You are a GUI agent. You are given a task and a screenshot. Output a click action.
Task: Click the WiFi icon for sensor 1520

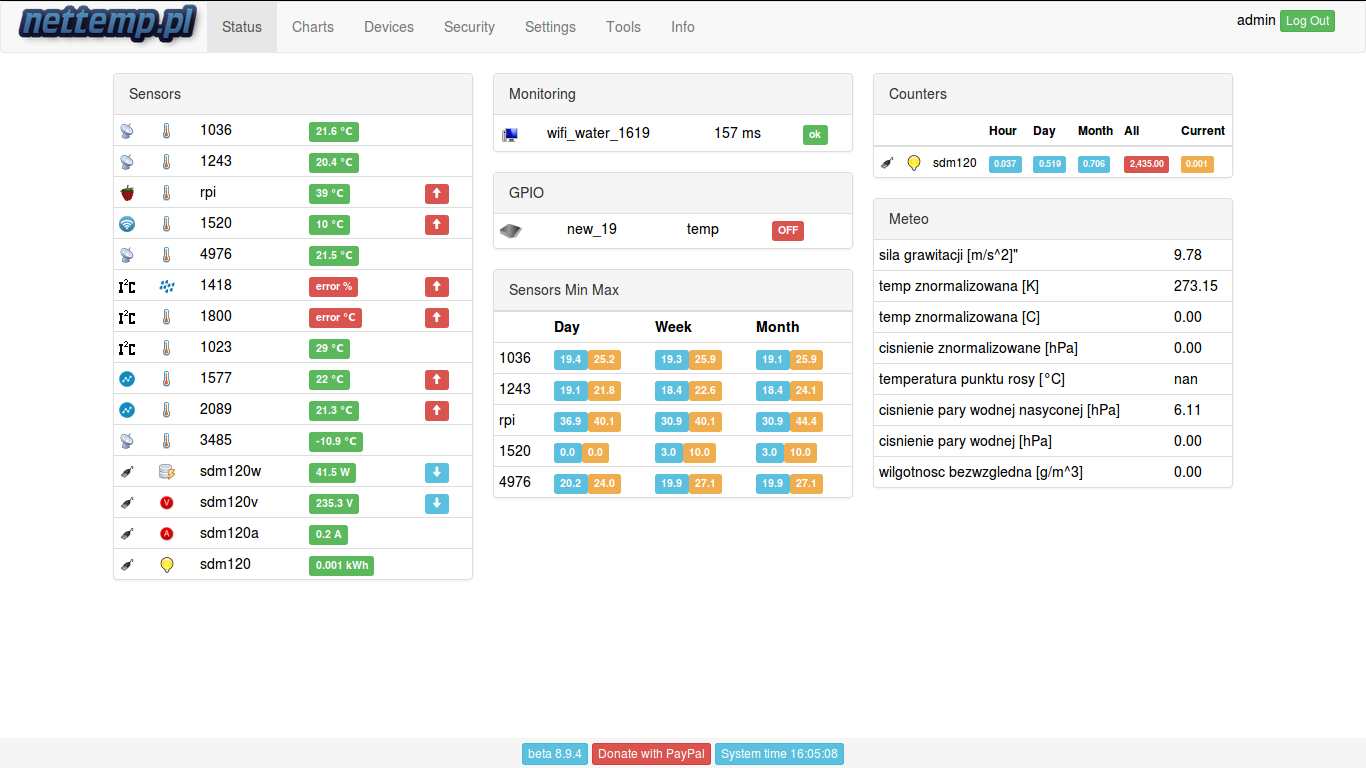pos(127,224)
